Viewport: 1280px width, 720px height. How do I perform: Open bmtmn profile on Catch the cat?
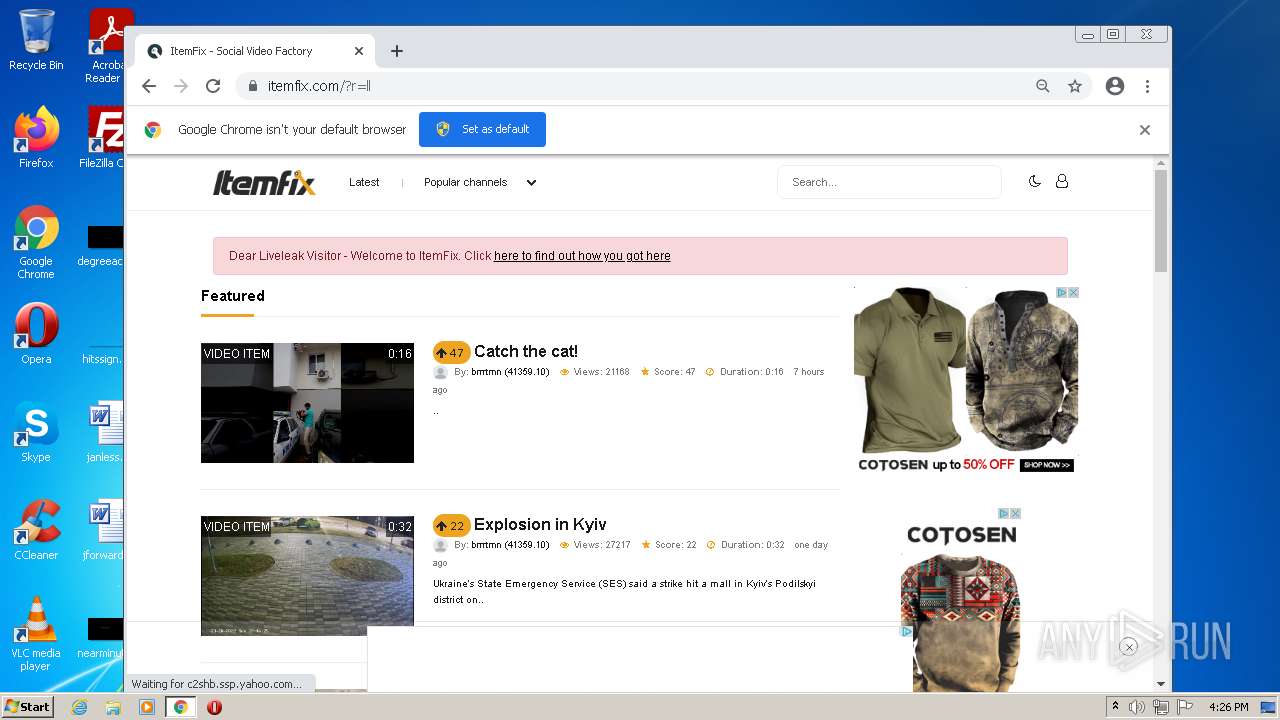pyautogui.click(x=510, y=372)
